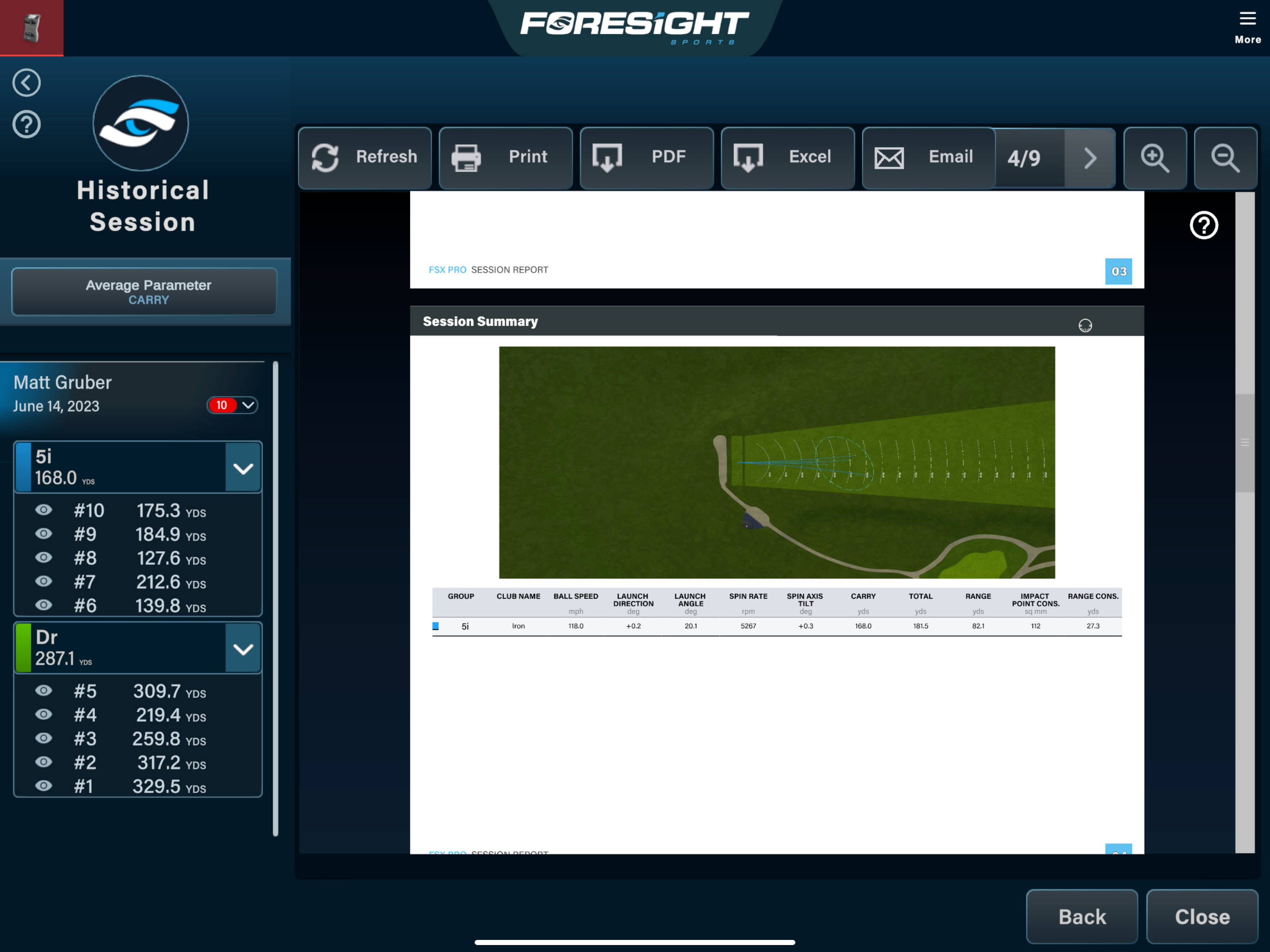Click the Back button
Screen dimensions: 1270x952
click(1081, 916)
